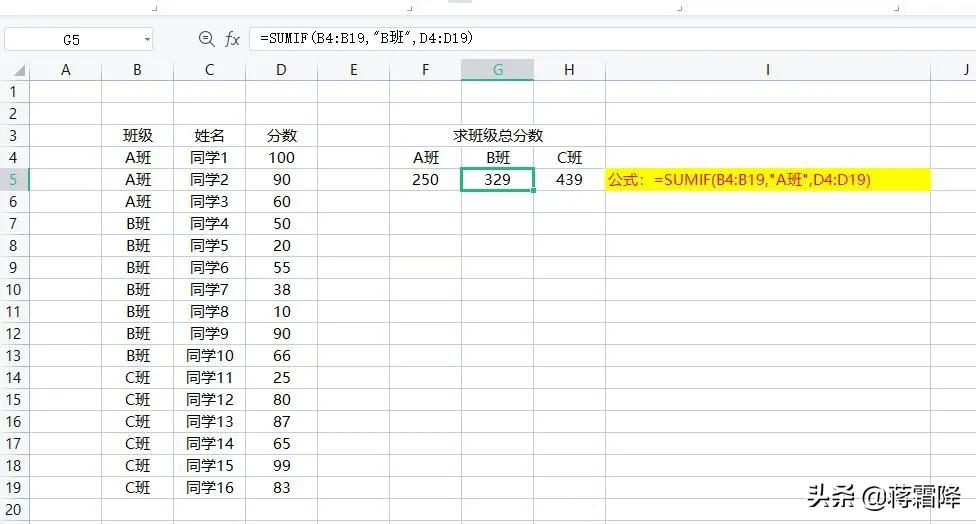Select column A header

pyautogui.click(x=65, y=70)
